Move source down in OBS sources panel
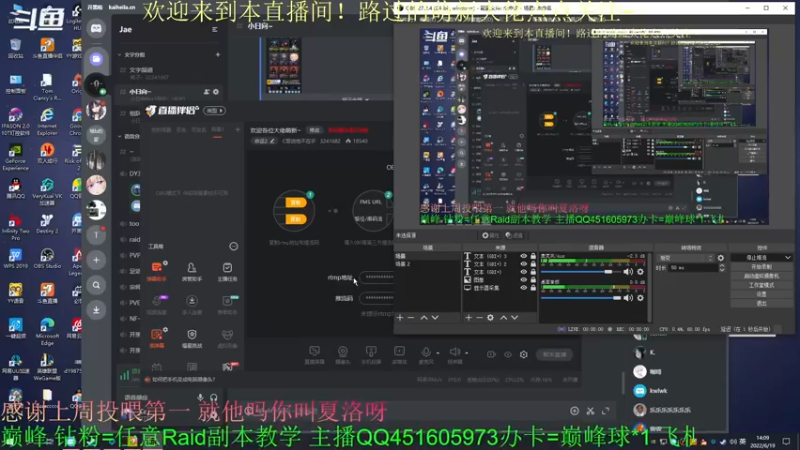Screen dimensions: 800x450 tap(515, 317)
